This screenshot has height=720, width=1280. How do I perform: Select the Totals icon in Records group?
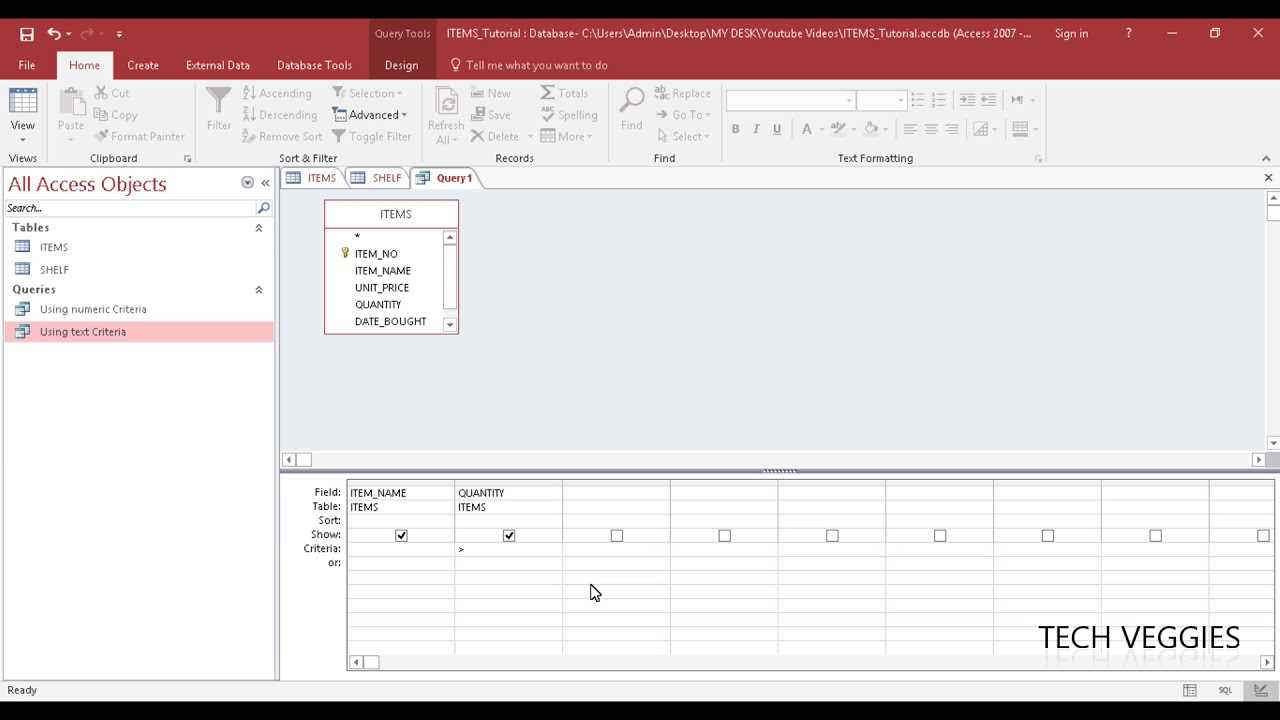click(x=565, y=92)
